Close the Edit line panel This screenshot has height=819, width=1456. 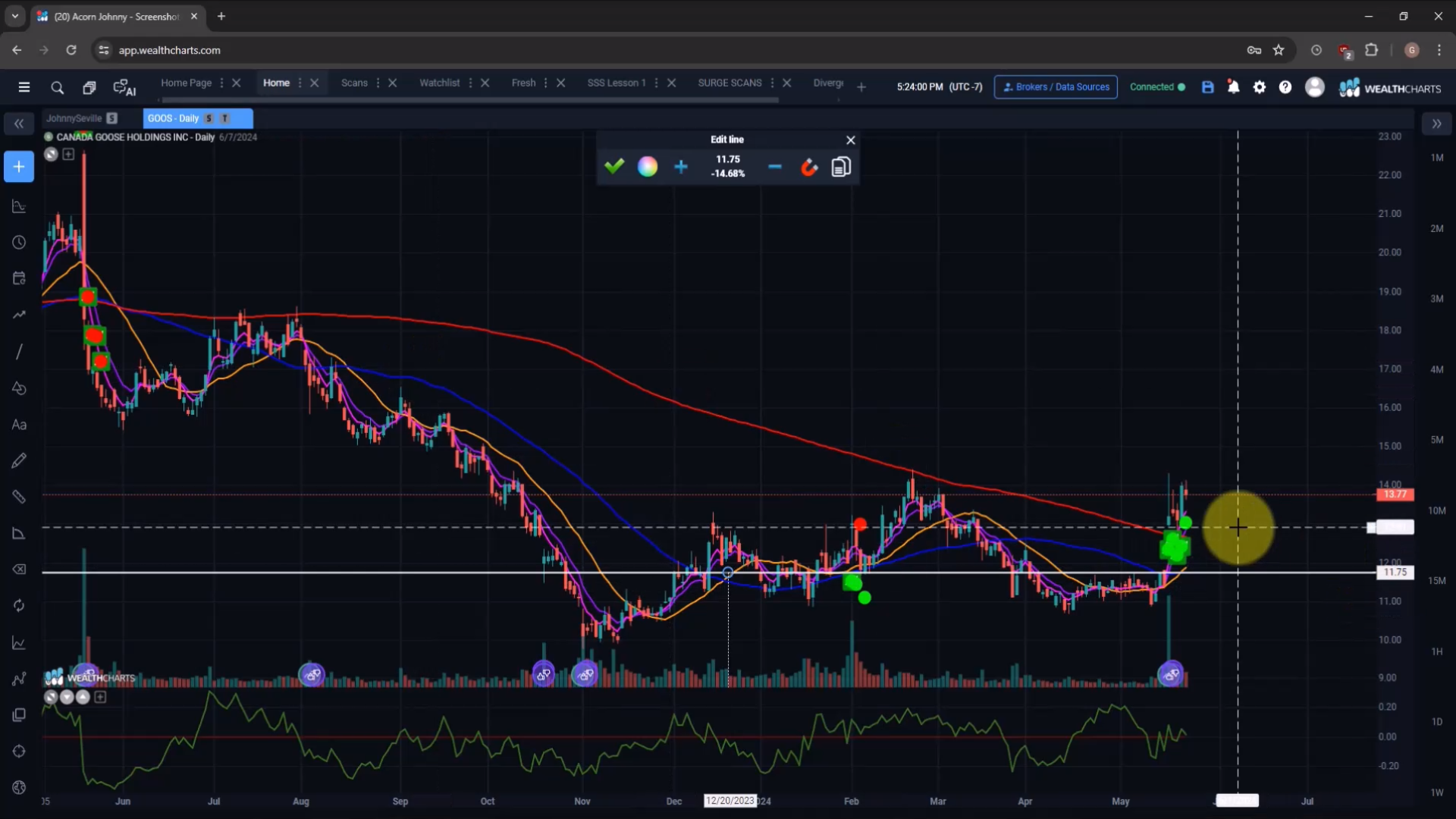click(x=851, y=140)
